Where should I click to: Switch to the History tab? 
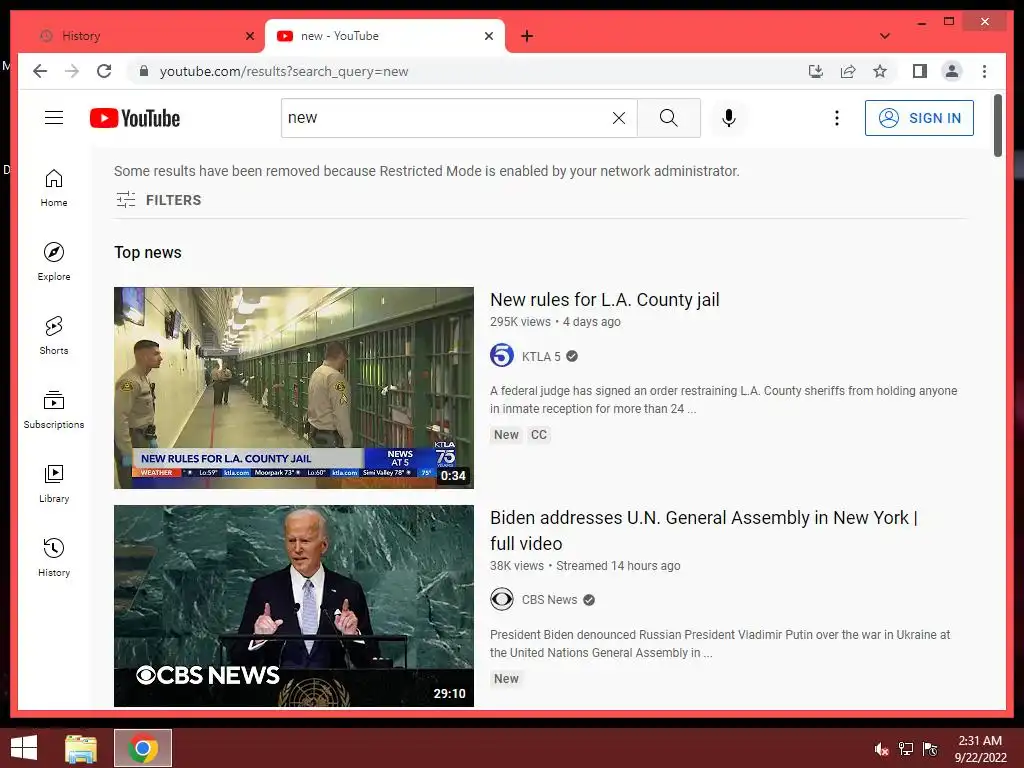140,36
